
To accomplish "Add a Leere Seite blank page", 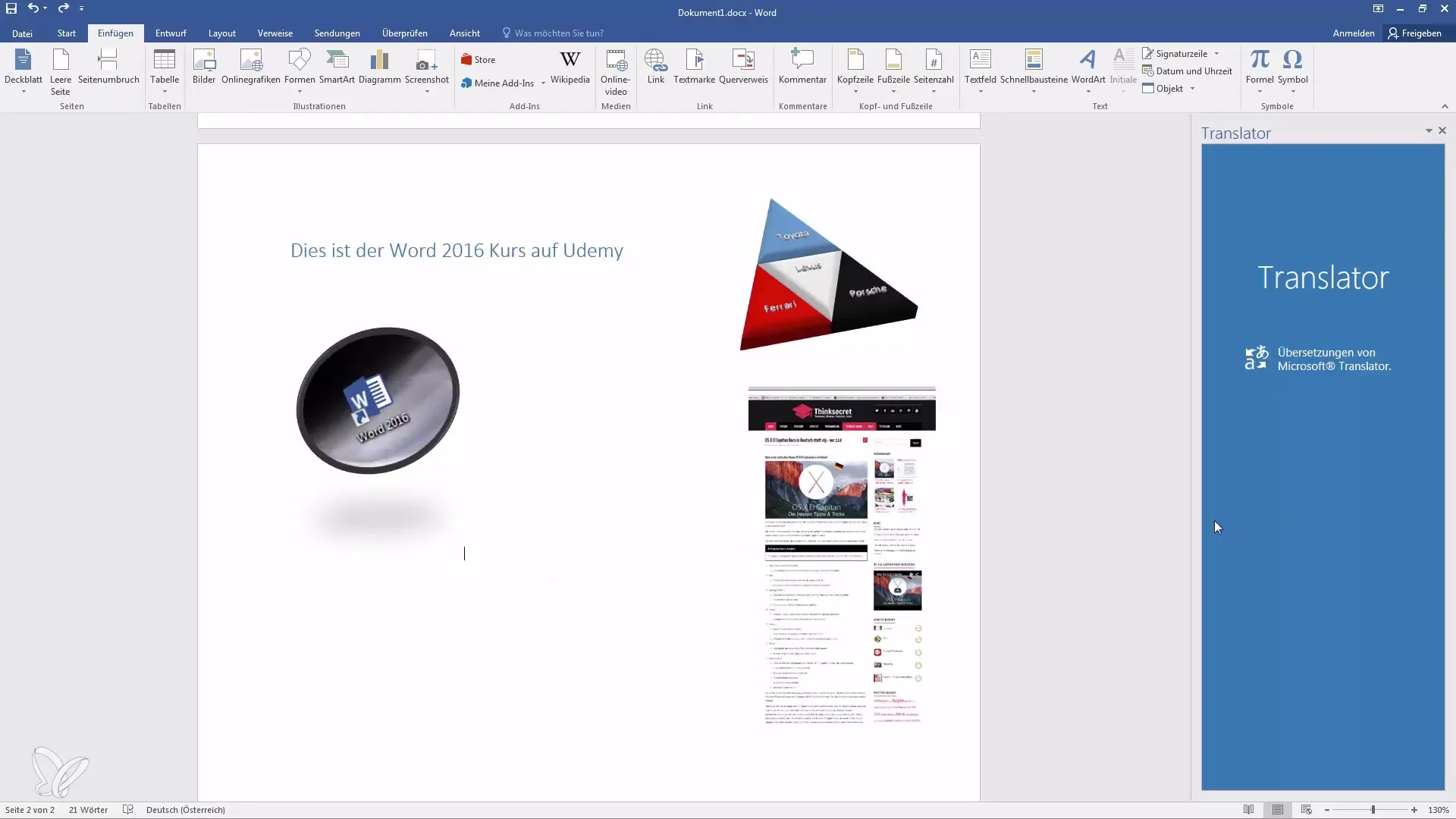I will click(x=61, y=71).
